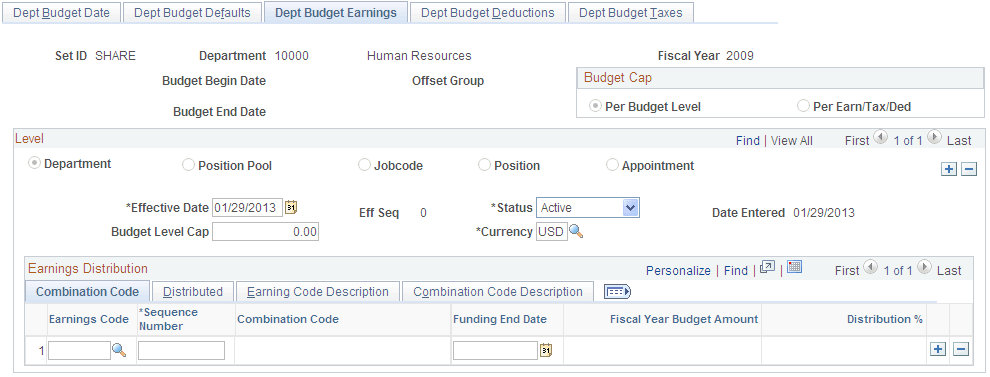Screen dimensions: 990x377
Task: Download Earnings Distribution grid to spreadsheet icon
Action: (795, 266)
